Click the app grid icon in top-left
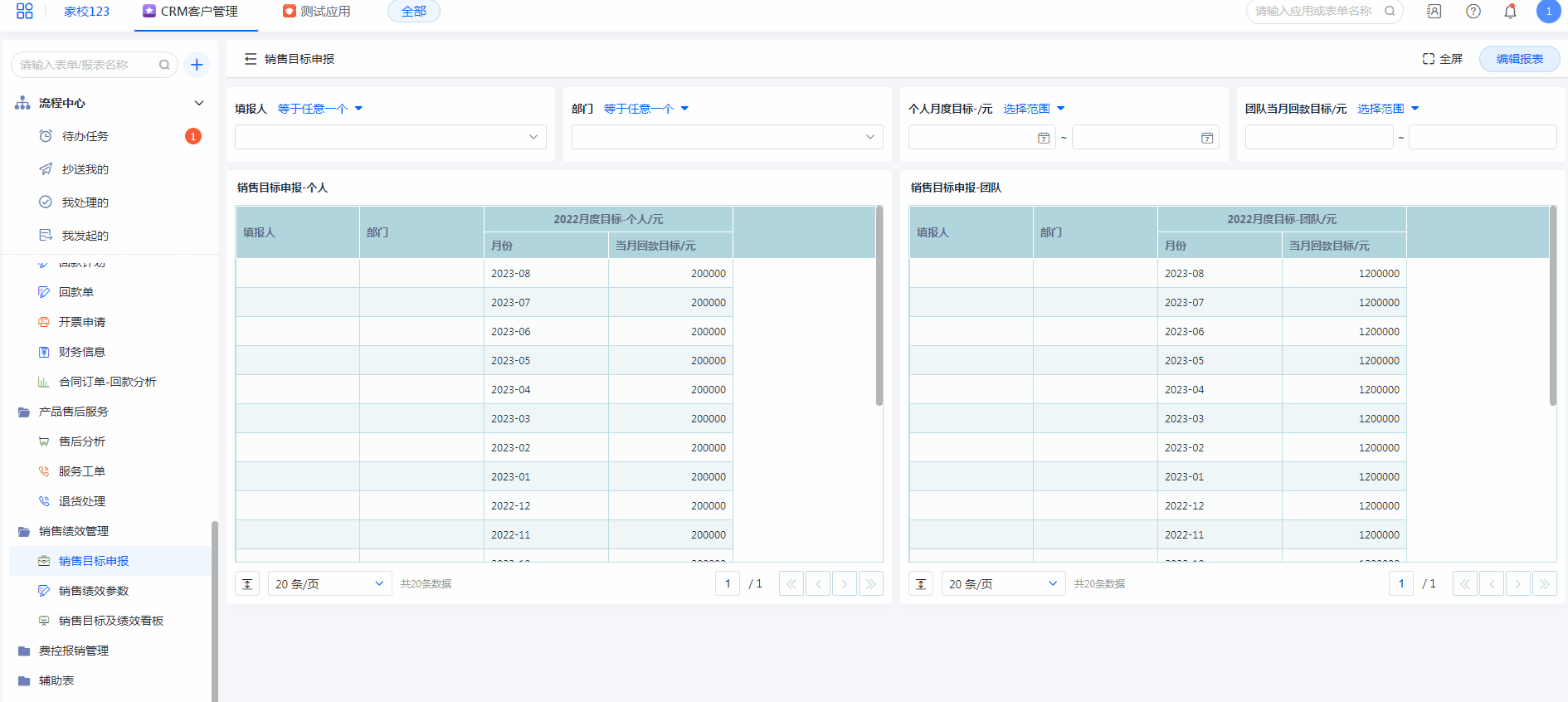This screenshot has height=702, width=1568. [x=25, y=11]
